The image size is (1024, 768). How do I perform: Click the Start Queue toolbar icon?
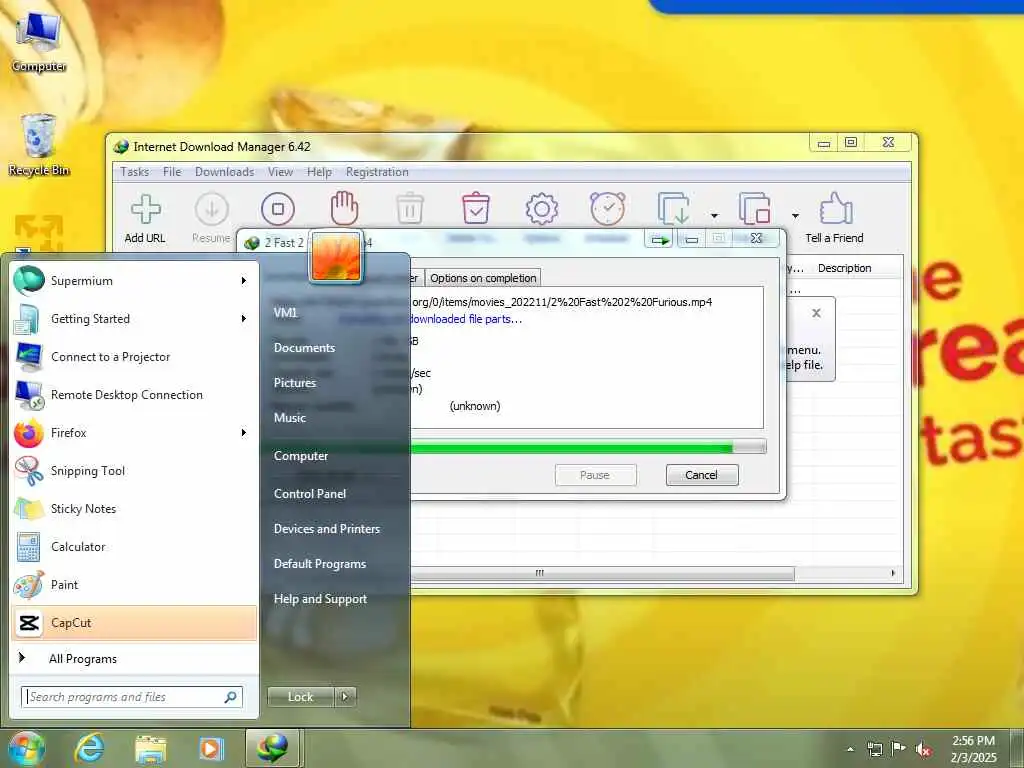pyautogui.click(x=673, y=209)
